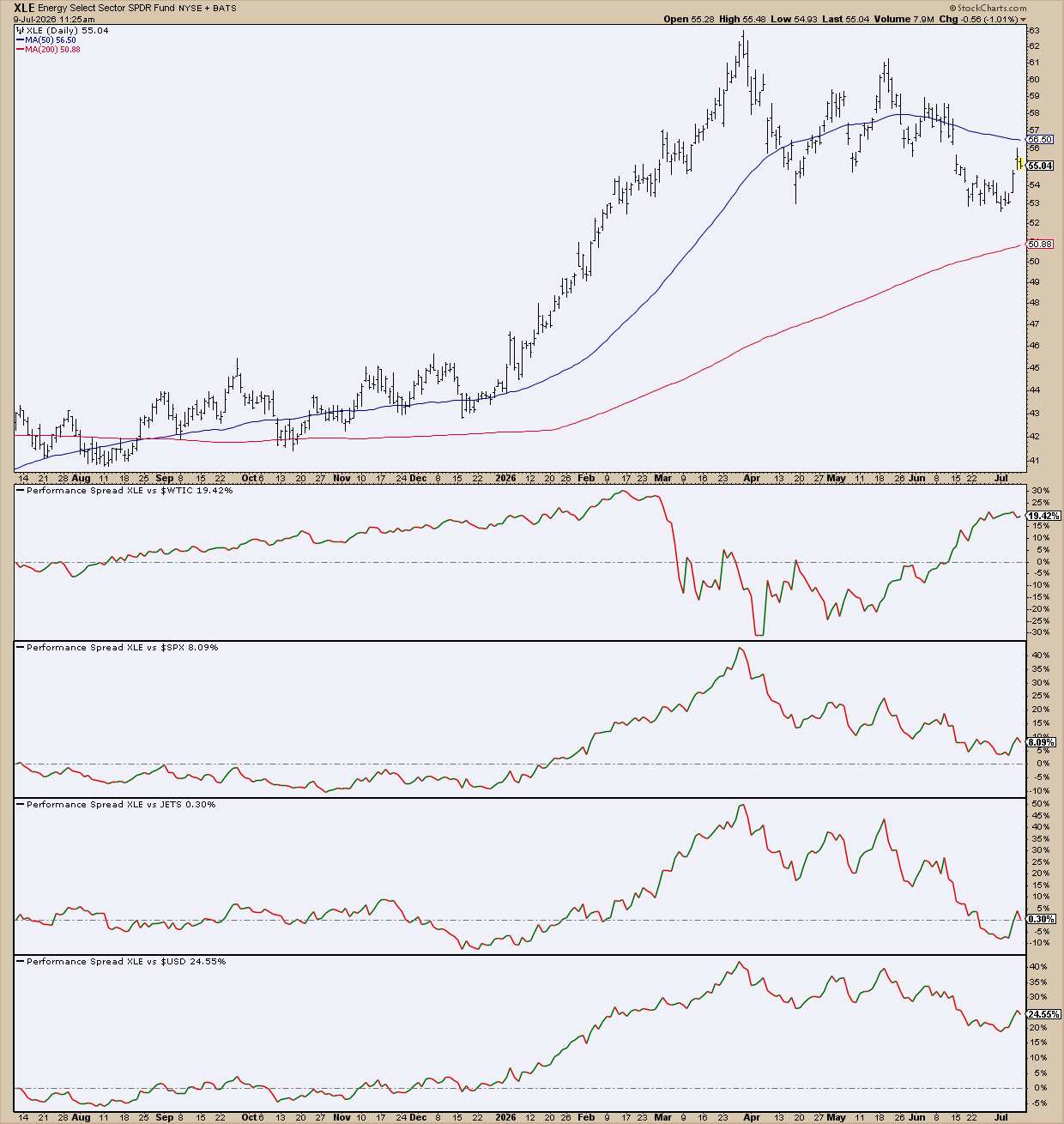1064x1124 pixels.
Task: Click the "Open 55.28" quote value
Action: click(x=689, y=19)
